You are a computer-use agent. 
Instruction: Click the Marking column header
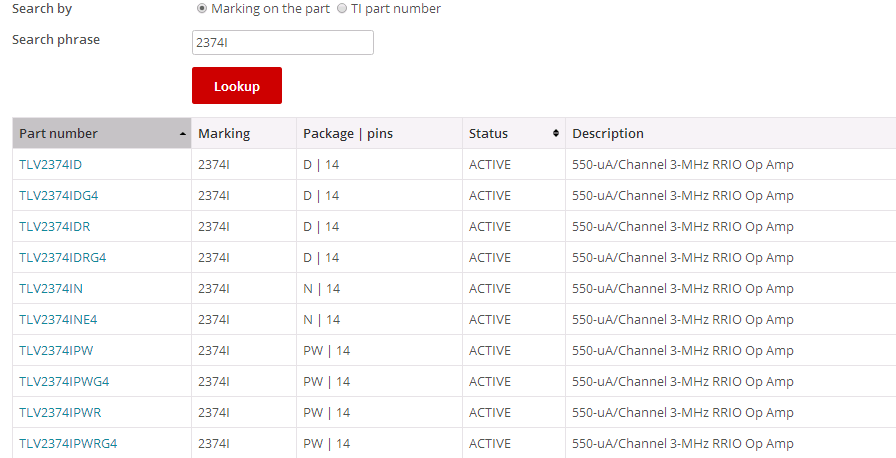pyautogui.click(x=224, y=134)
